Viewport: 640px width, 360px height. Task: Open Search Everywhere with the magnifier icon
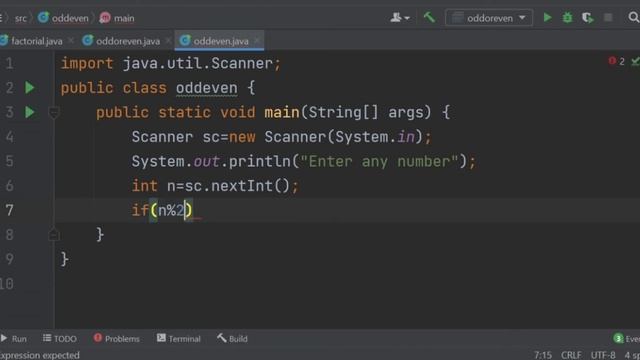tap(634, 17)
